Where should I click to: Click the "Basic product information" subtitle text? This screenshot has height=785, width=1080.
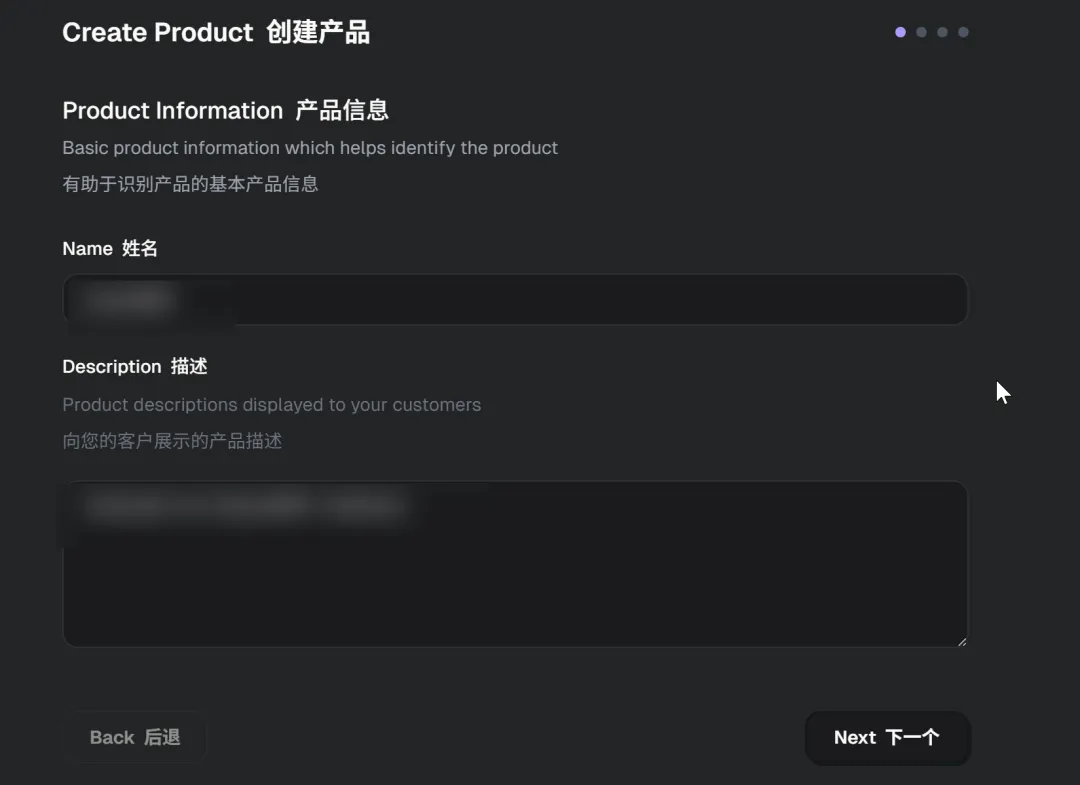310,148
